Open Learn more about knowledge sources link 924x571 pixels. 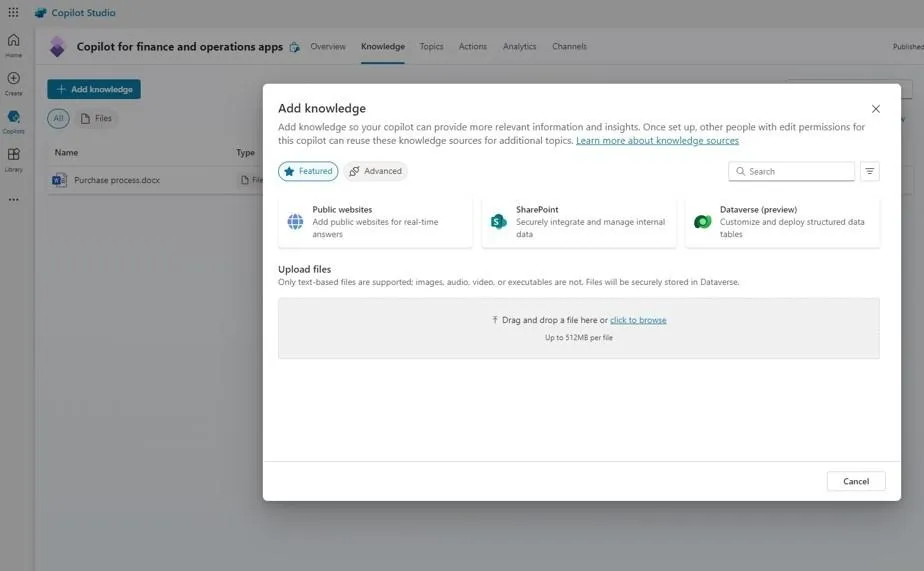657,141
